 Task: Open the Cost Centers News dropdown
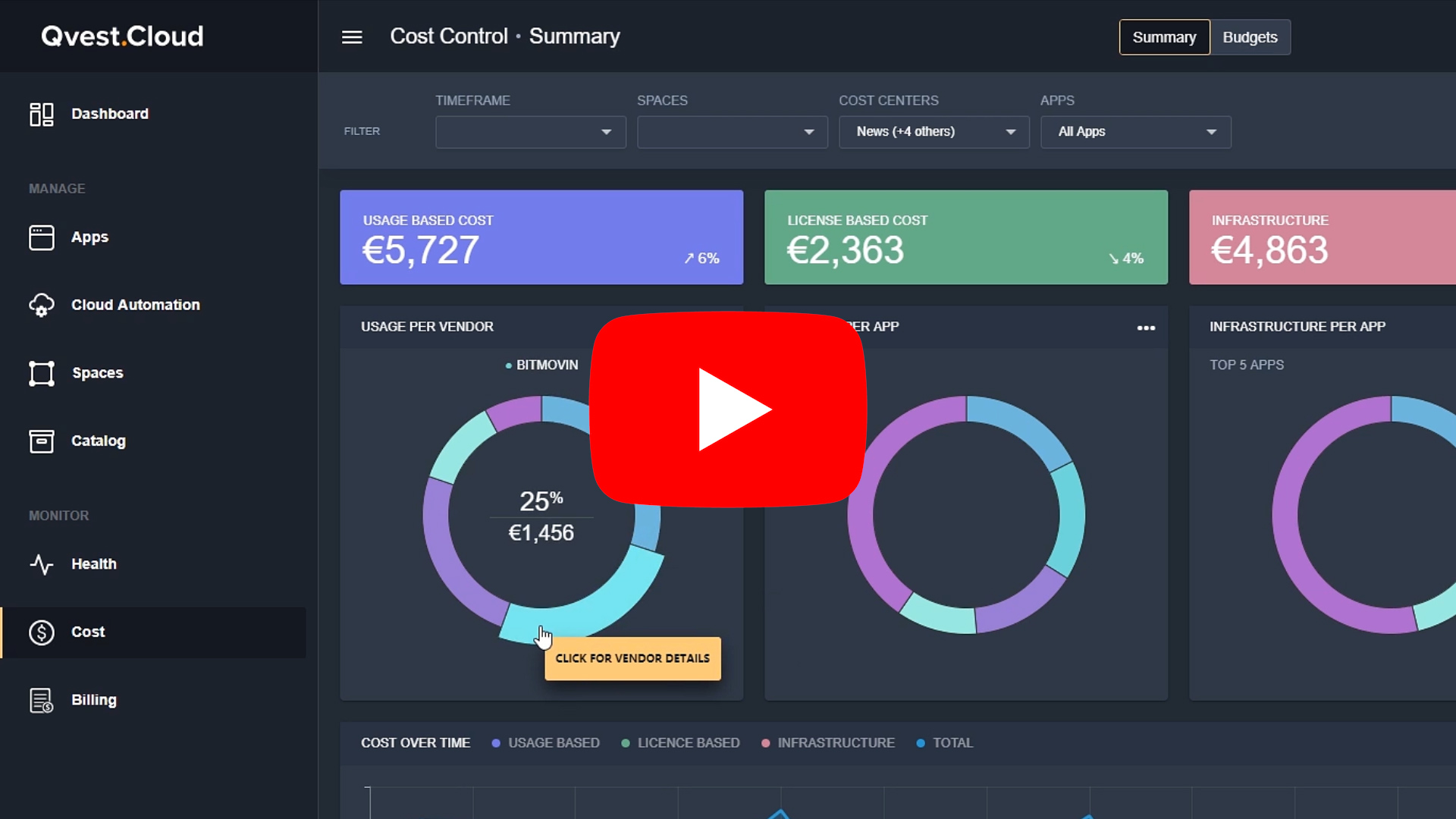934,132
